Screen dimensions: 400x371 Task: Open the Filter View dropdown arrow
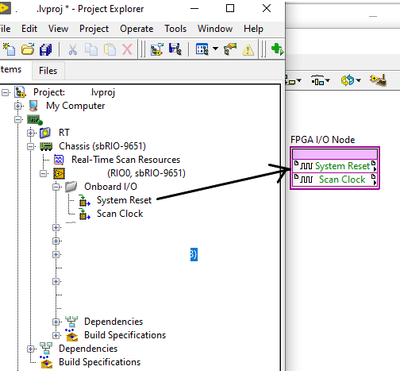(x=215, y=49)
